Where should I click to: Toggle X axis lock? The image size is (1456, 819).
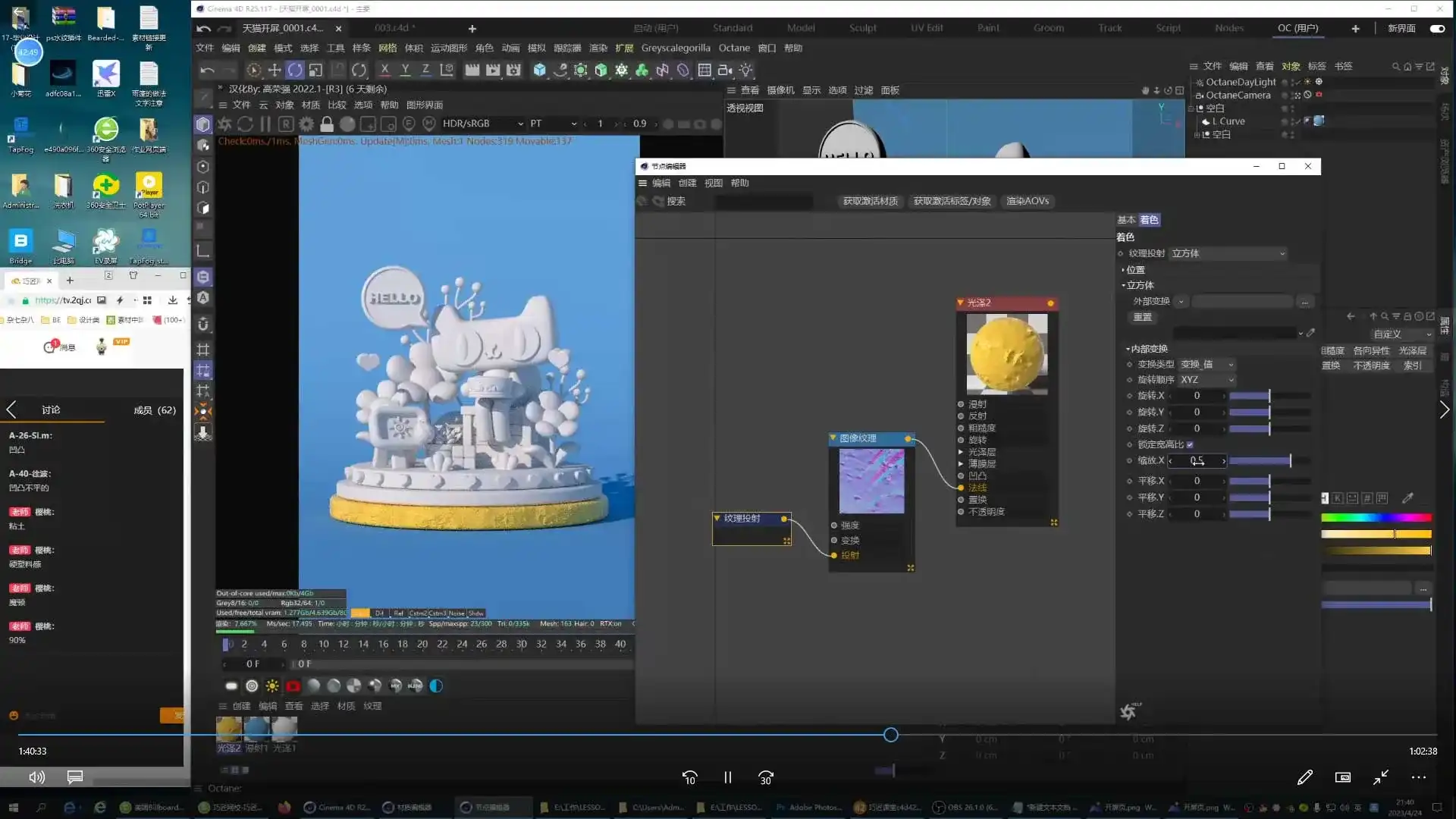tap(384, 70)
